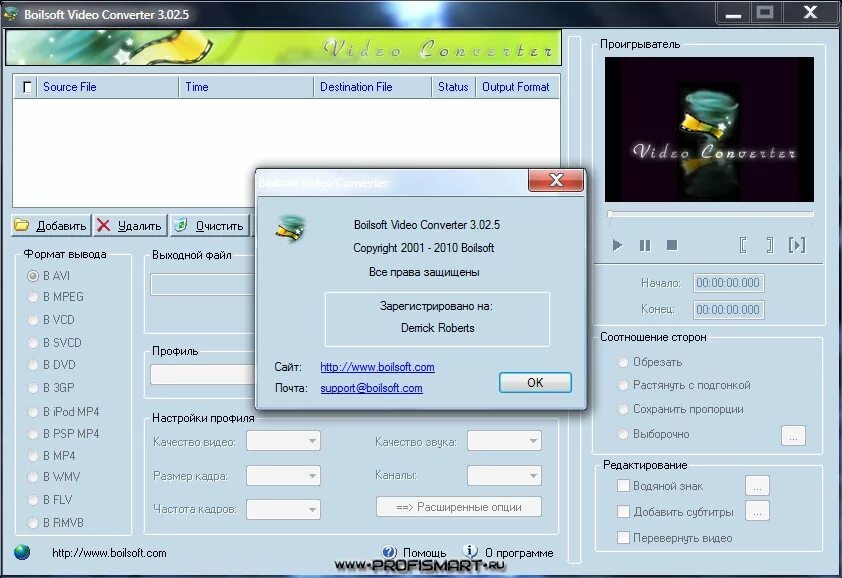This screenshot has height=578, width=842.
Task: Click ellipsis button next to Добавить субтитры
Action: (x=757, y=511)
